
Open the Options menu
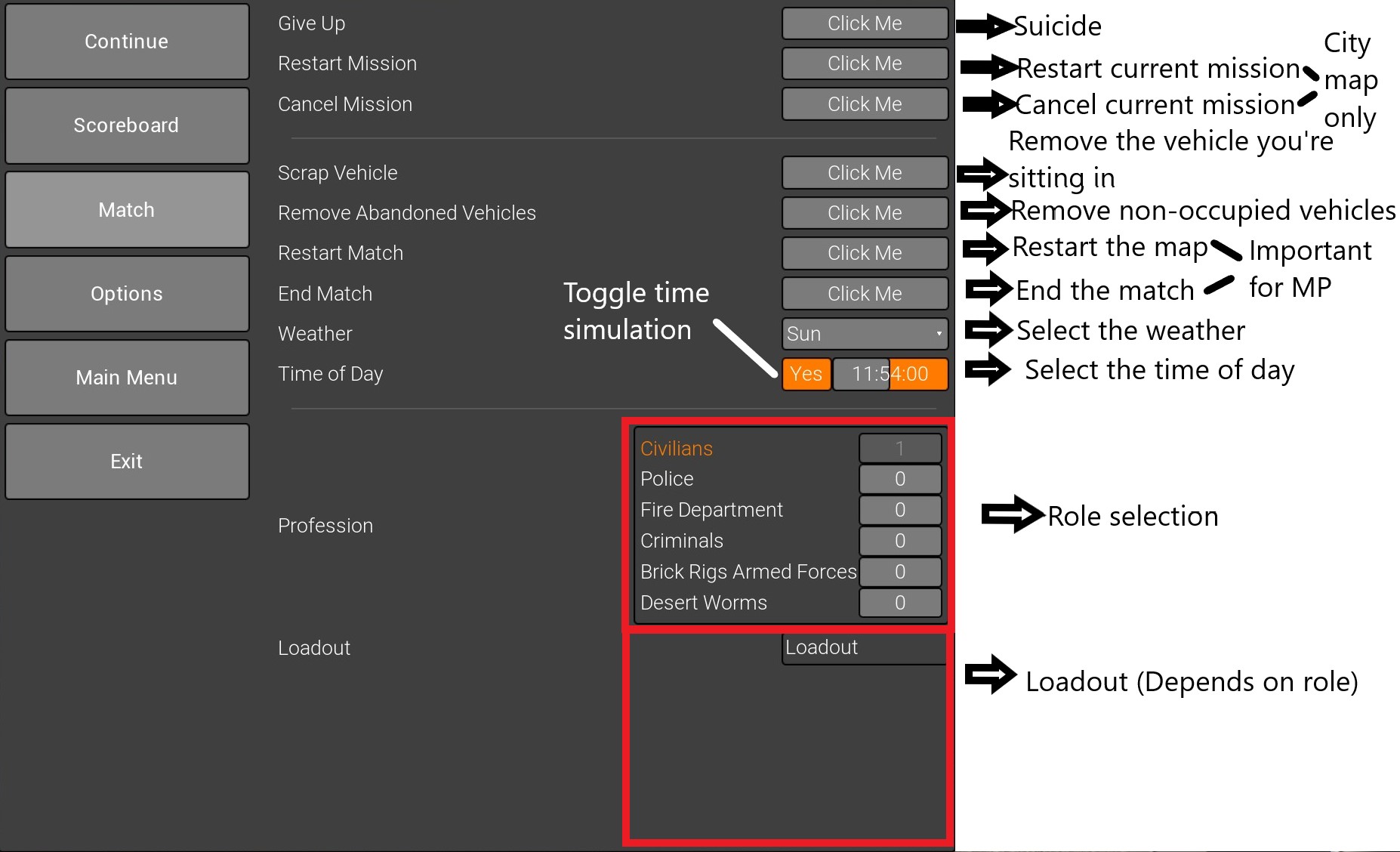pyautogui.click(x=127, y=293)
